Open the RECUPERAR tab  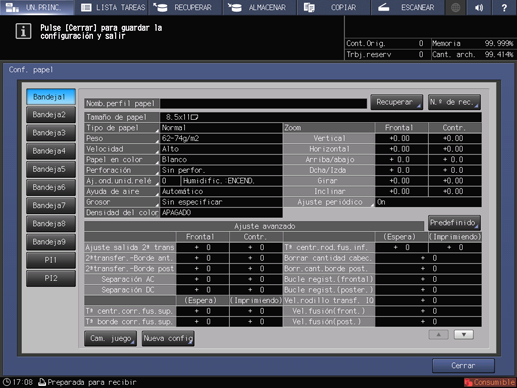185,7
